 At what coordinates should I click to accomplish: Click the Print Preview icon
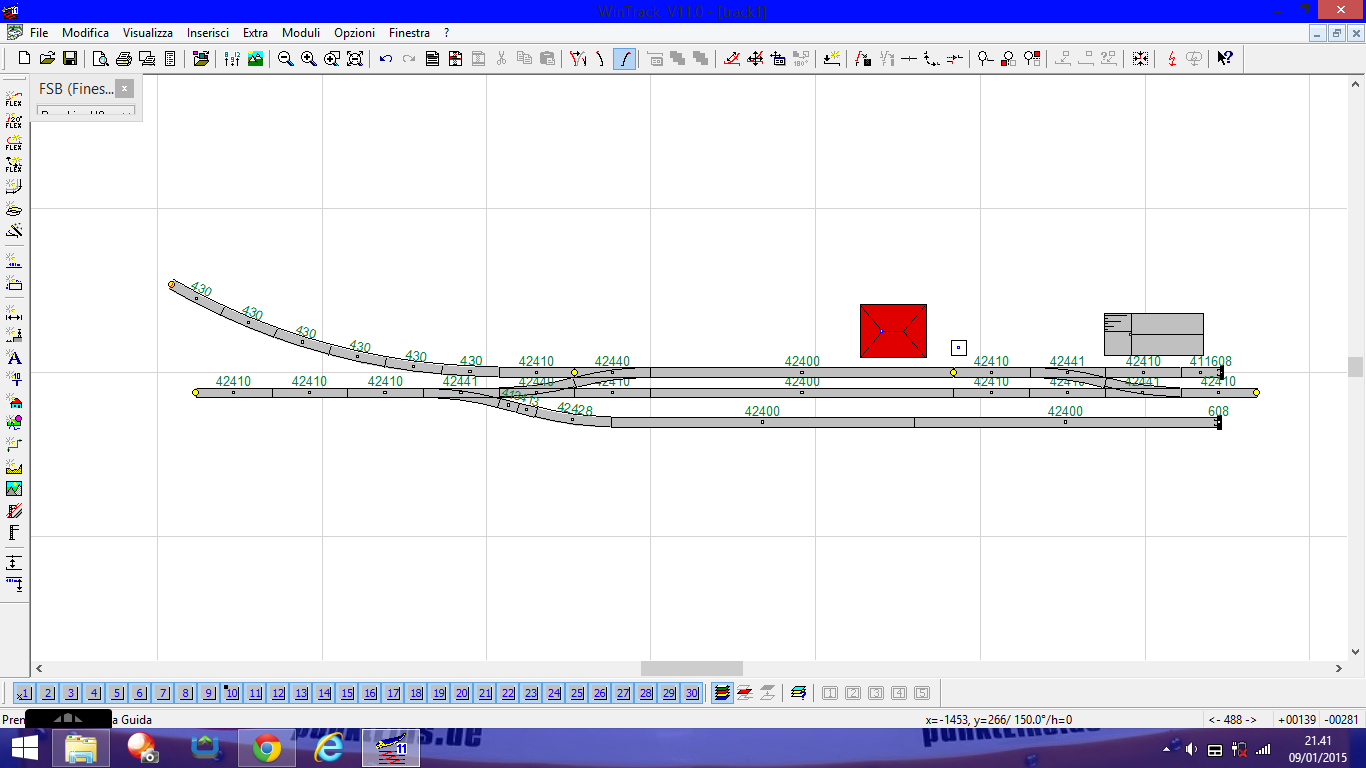coord(100,59)
